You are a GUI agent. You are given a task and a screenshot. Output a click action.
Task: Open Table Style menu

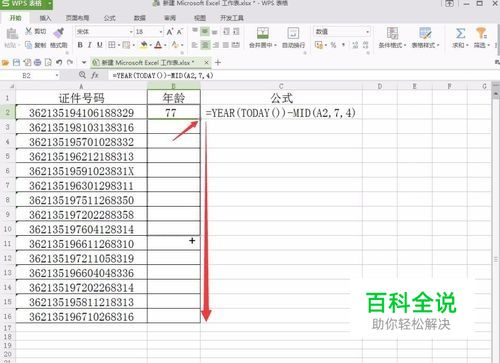pos(425,38)
